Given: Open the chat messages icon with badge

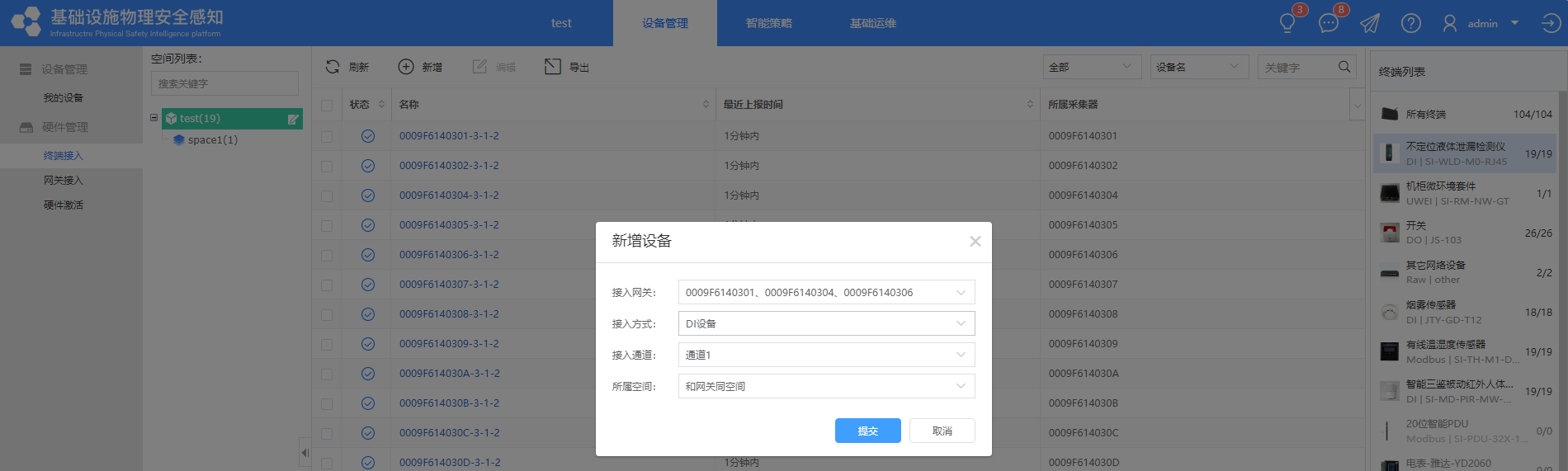Looking at the screenshot, I should point(1328,23).
